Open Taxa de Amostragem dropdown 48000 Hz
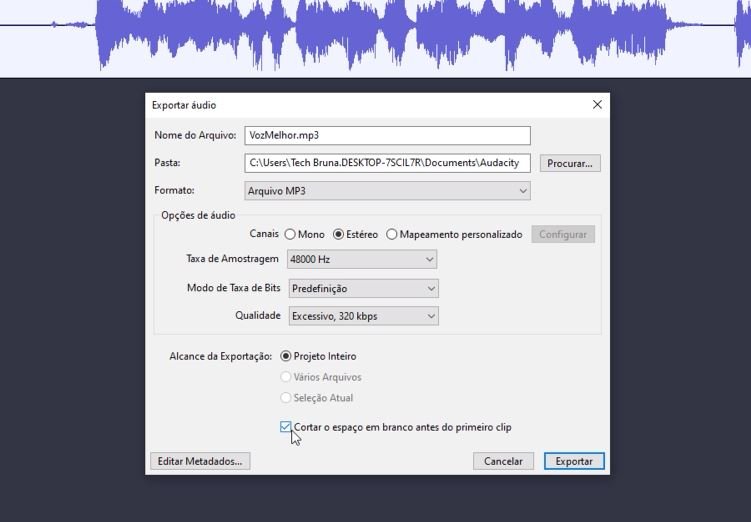 point(362,260)
